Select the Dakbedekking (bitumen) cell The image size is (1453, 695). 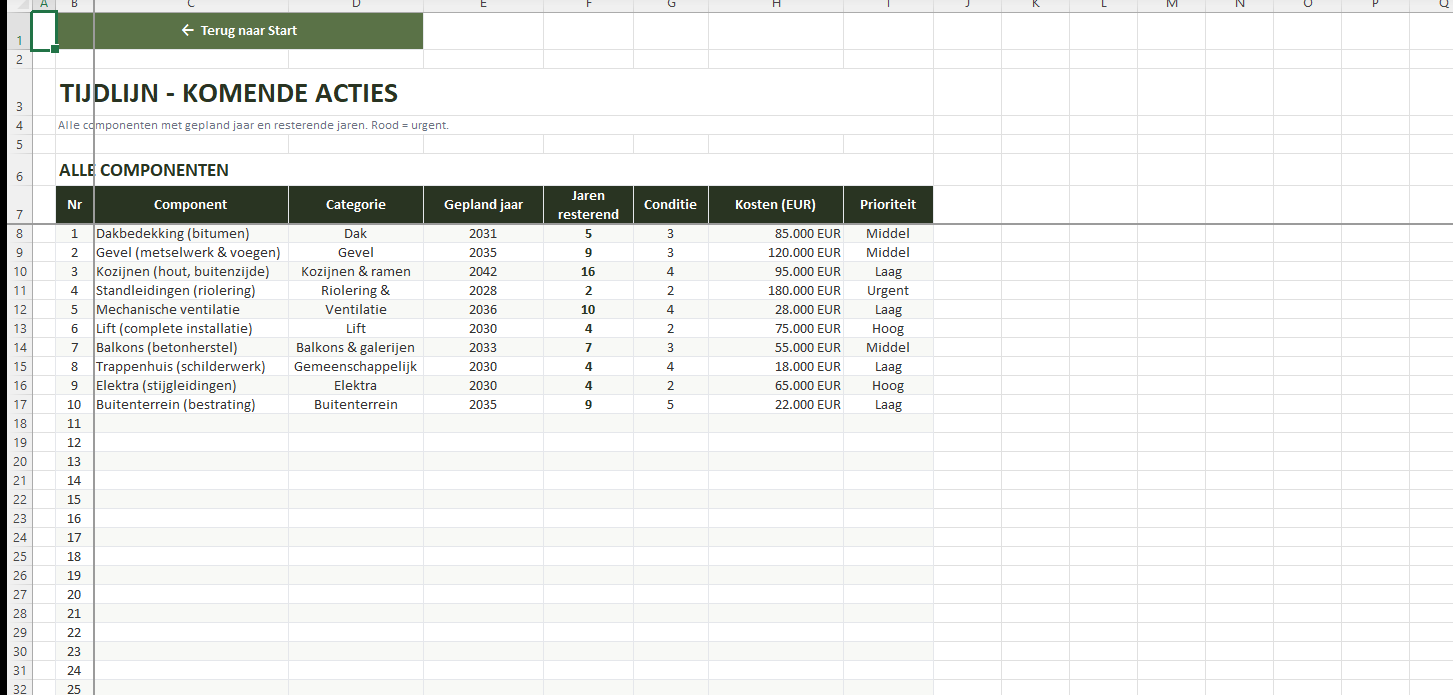click(173, 234)
